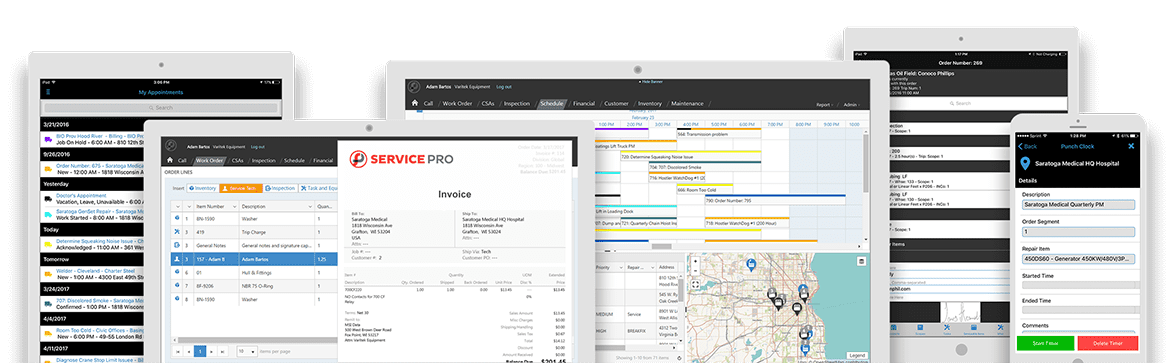
Task: Select the NBR 75 O-Ring row
Action: point(254,286)
